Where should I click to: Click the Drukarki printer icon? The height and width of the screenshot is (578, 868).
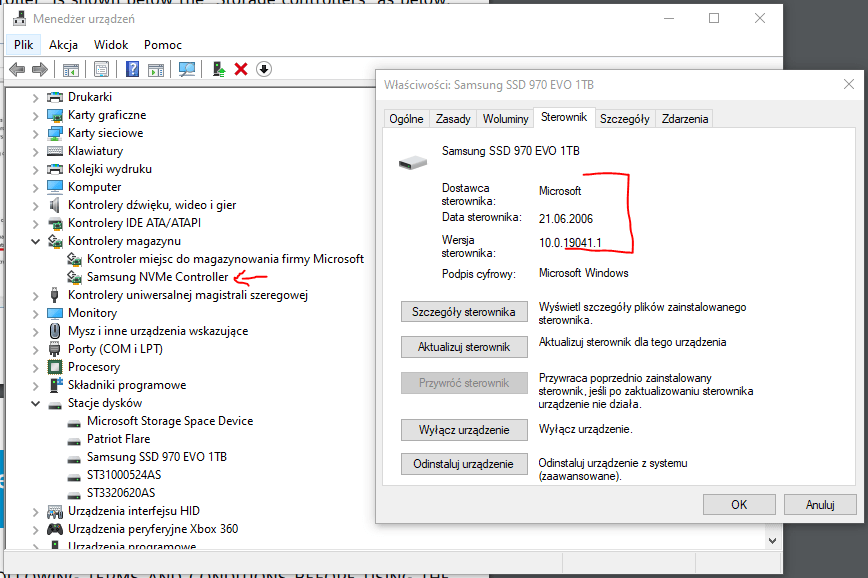coord(55,97)
